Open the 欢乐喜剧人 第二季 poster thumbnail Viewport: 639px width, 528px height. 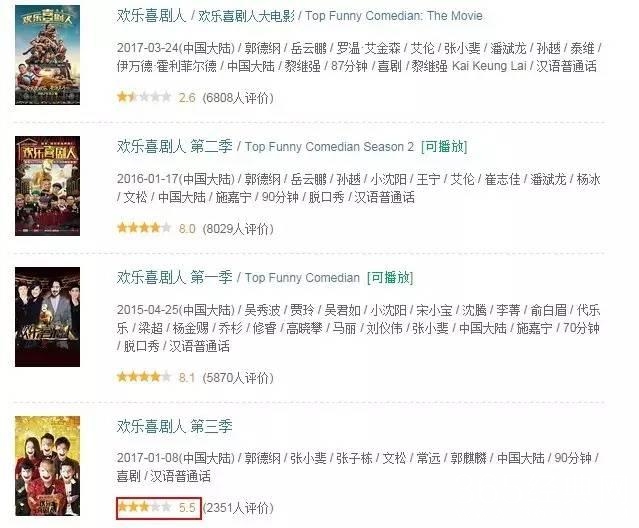pos(47,186)
